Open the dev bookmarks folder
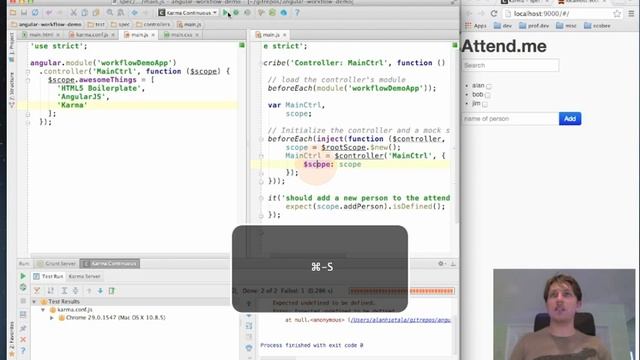 pos(503,26)
